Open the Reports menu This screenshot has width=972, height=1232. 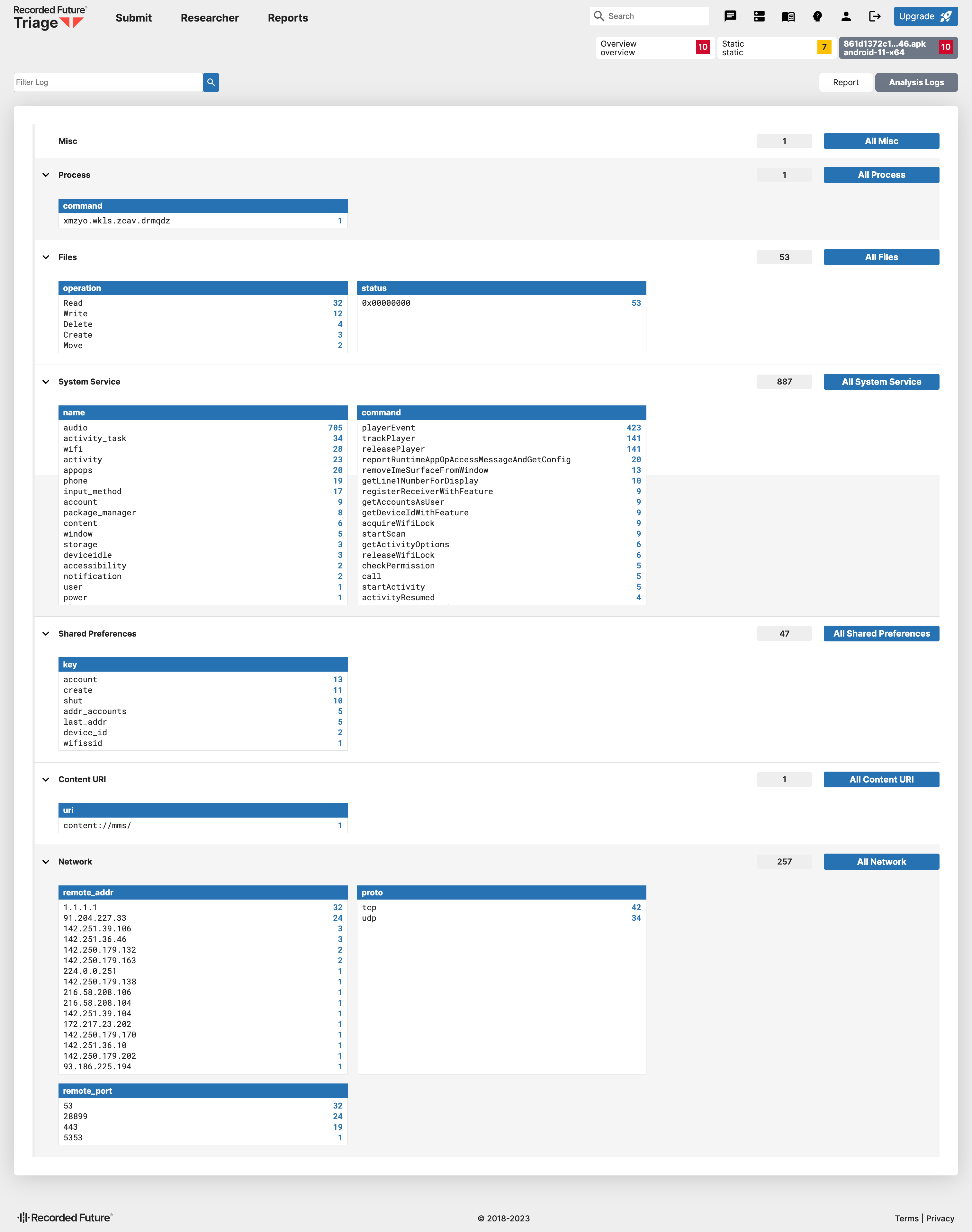(288, 18)
